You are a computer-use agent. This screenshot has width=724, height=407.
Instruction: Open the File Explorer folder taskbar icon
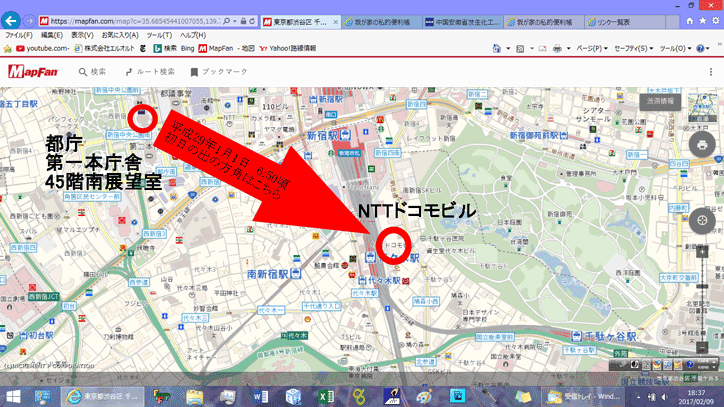[x=194, y=397]
